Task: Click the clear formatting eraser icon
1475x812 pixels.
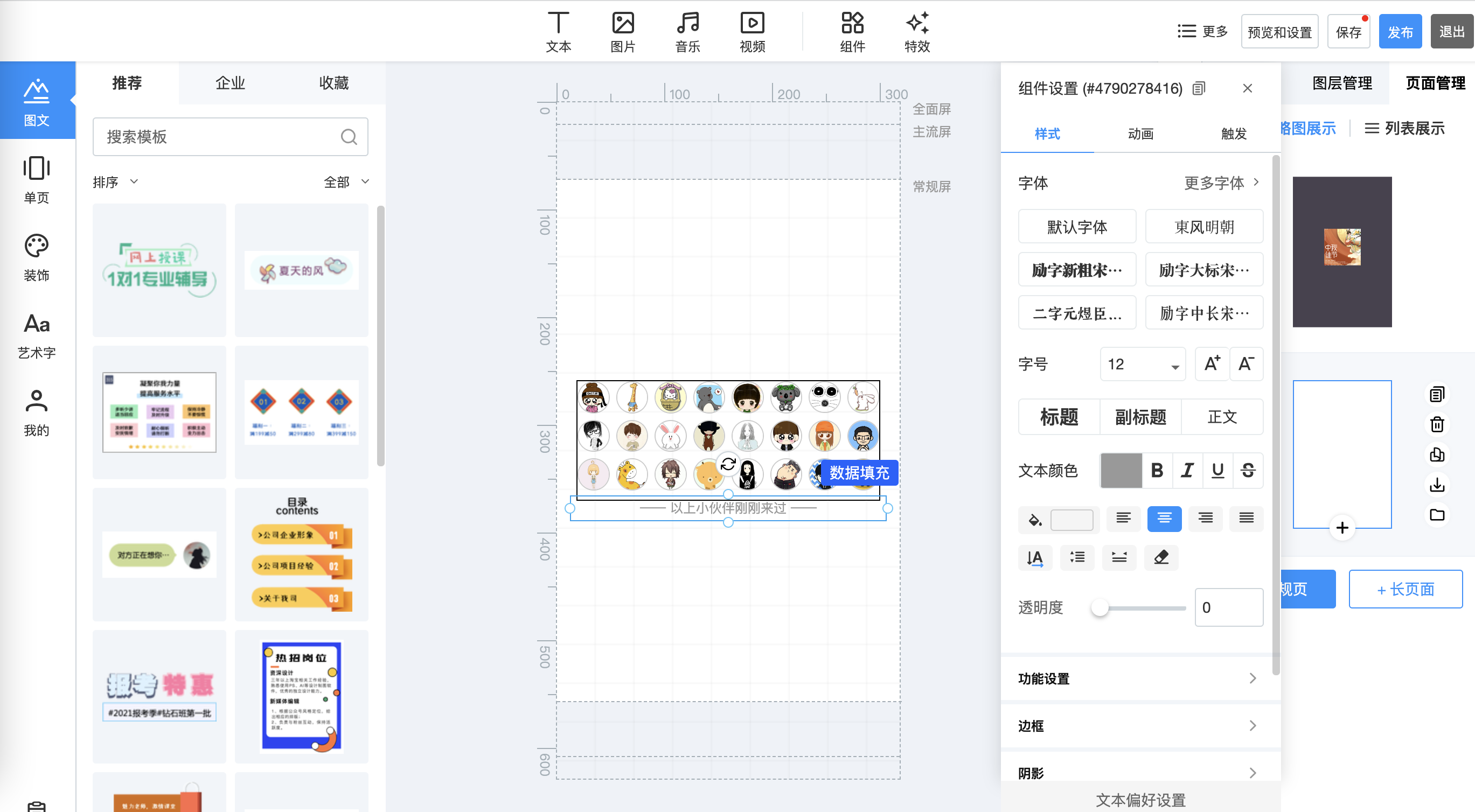Action: [x=1161, y=557]
